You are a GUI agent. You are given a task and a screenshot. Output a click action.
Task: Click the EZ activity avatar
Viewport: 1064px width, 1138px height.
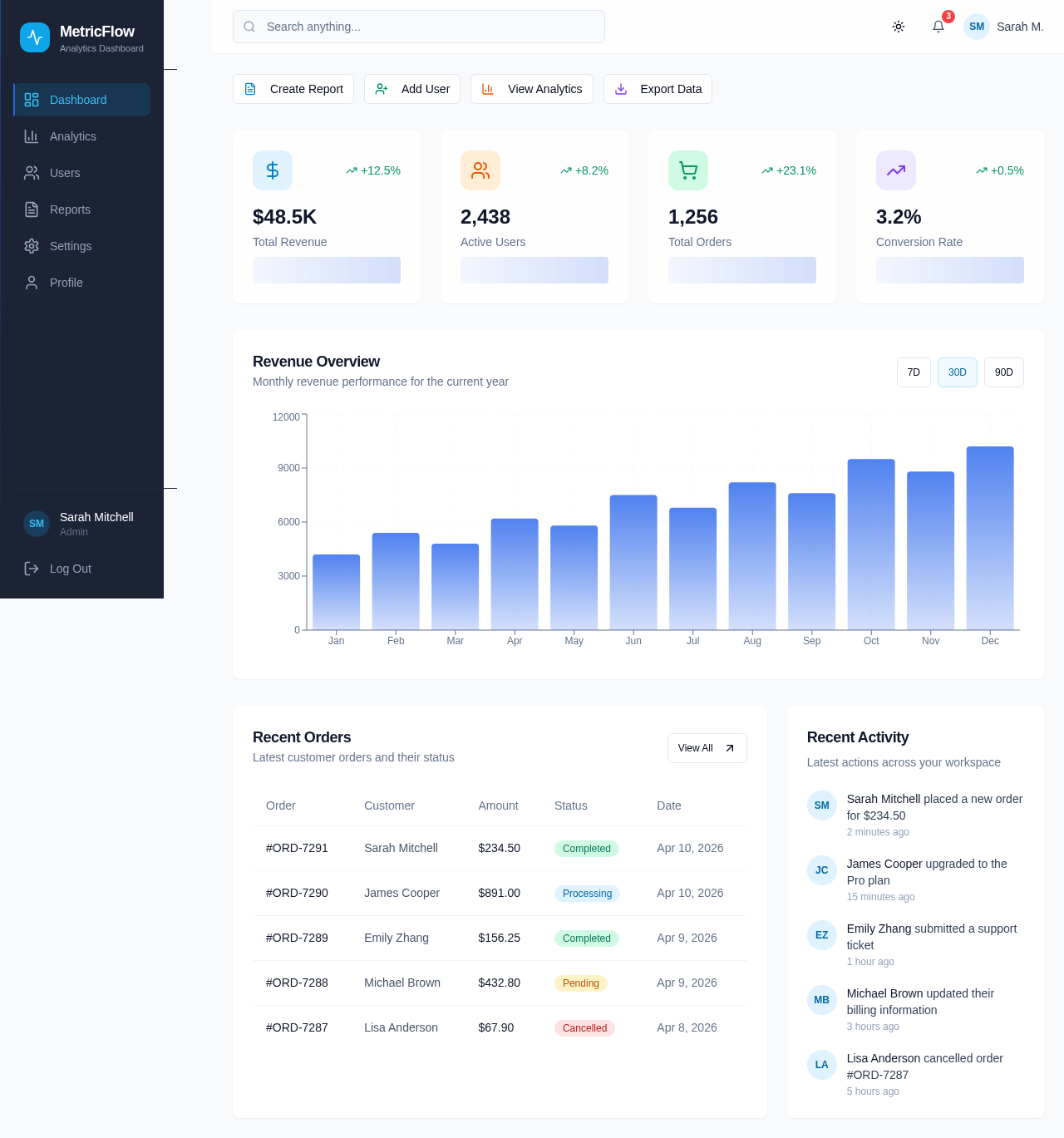tap(822, 935)
